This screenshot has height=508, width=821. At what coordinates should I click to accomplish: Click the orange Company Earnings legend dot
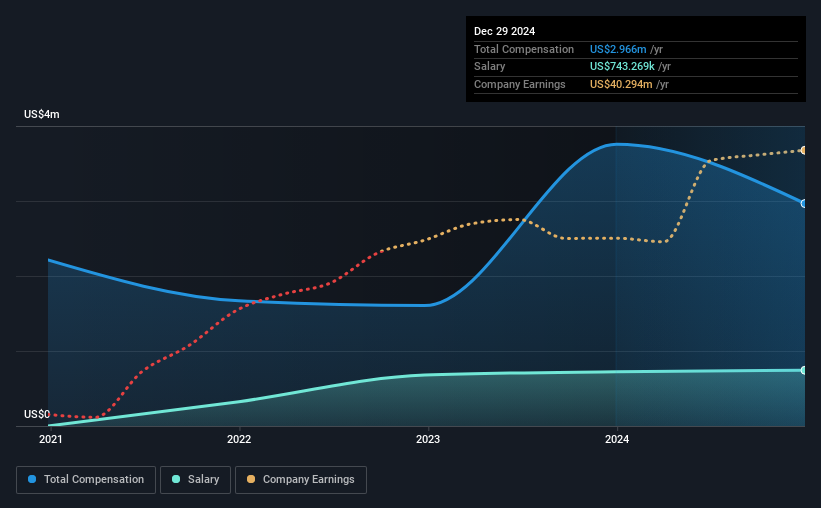coord(251,479)
